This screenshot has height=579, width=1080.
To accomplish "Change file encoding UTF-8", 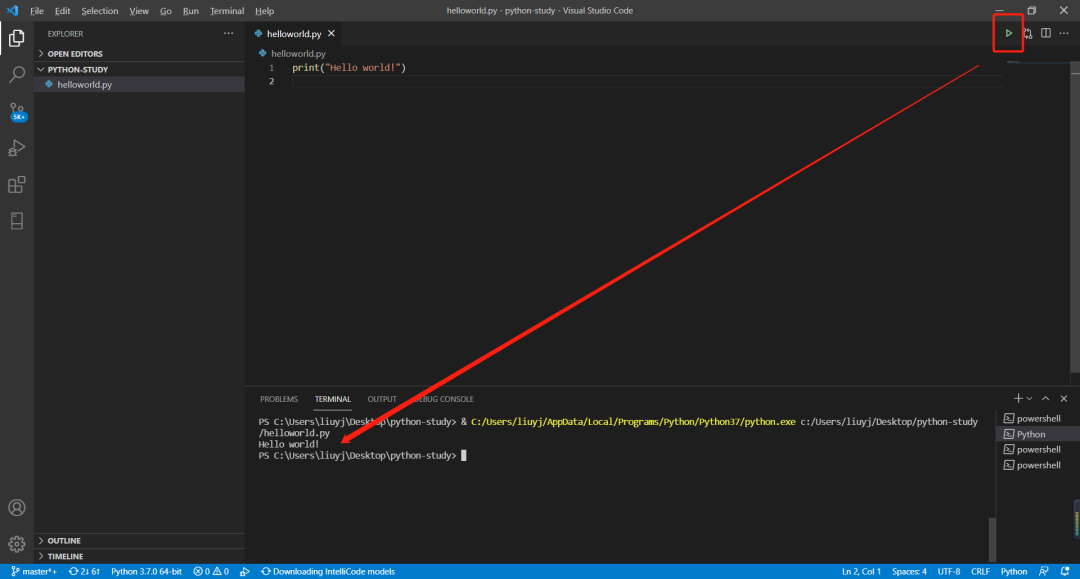I will 948,571.
